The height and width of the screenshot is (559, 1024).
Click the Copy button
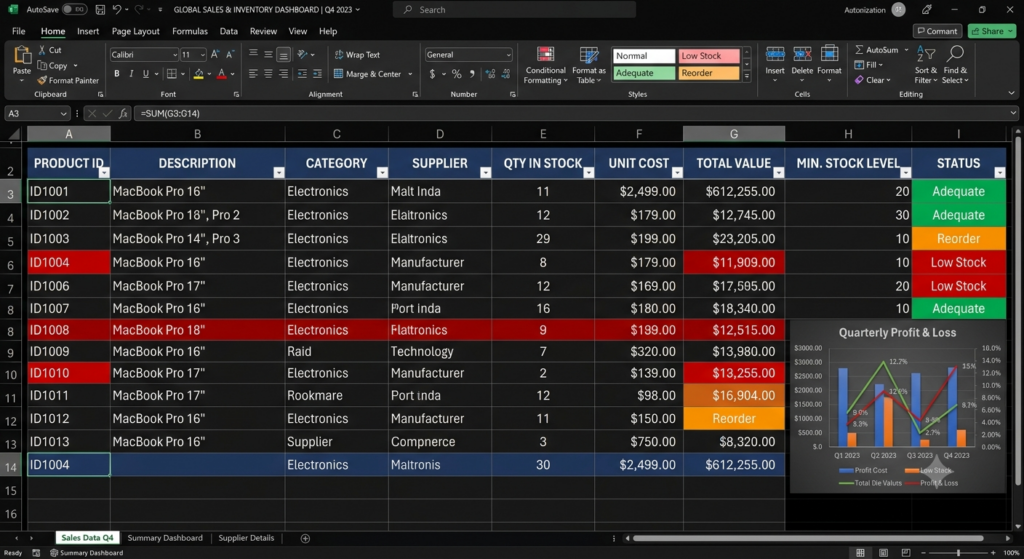(57, 65)
